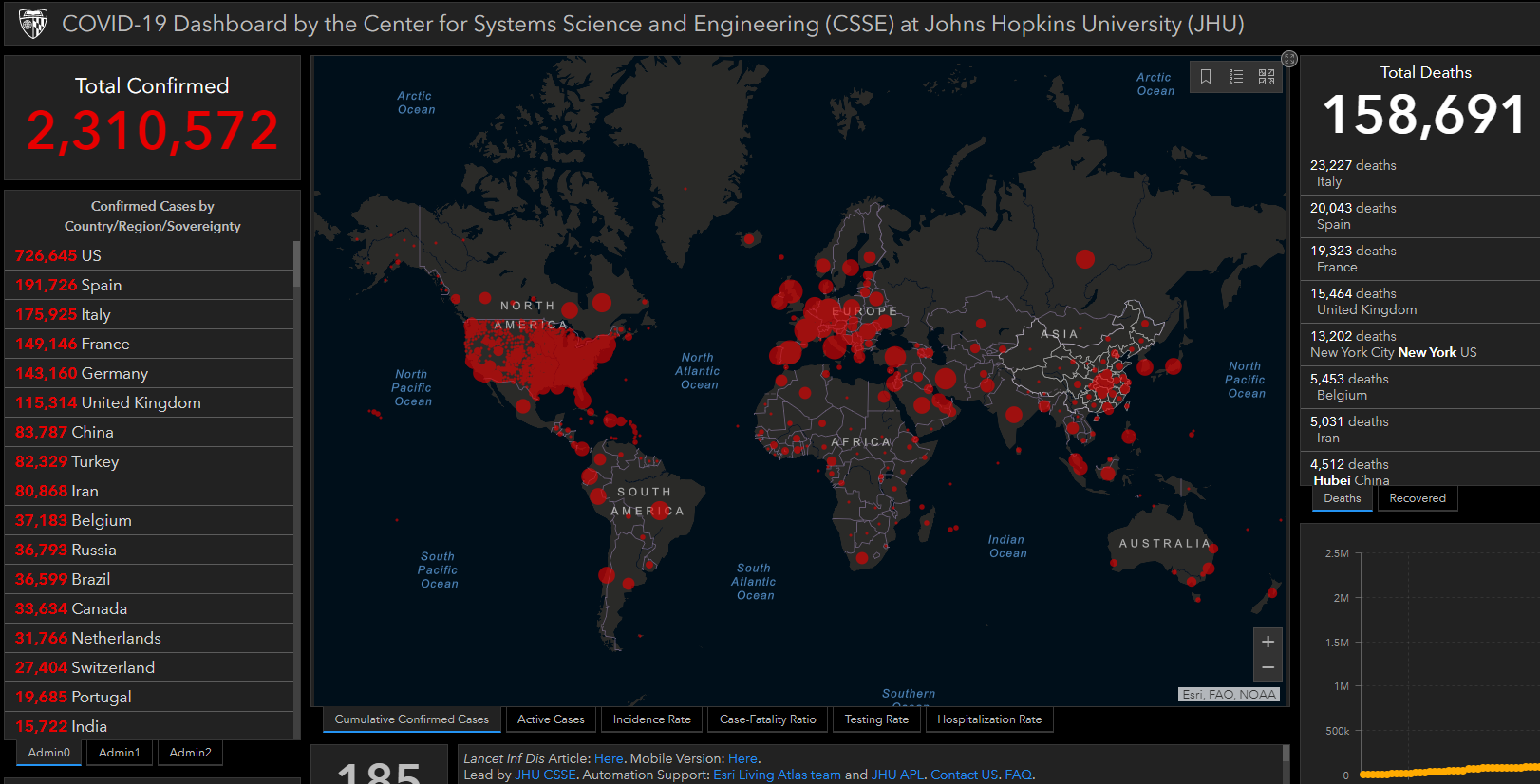Select the Admin0 tab
Screen dimensions: 1540x784
click(49, 753)
